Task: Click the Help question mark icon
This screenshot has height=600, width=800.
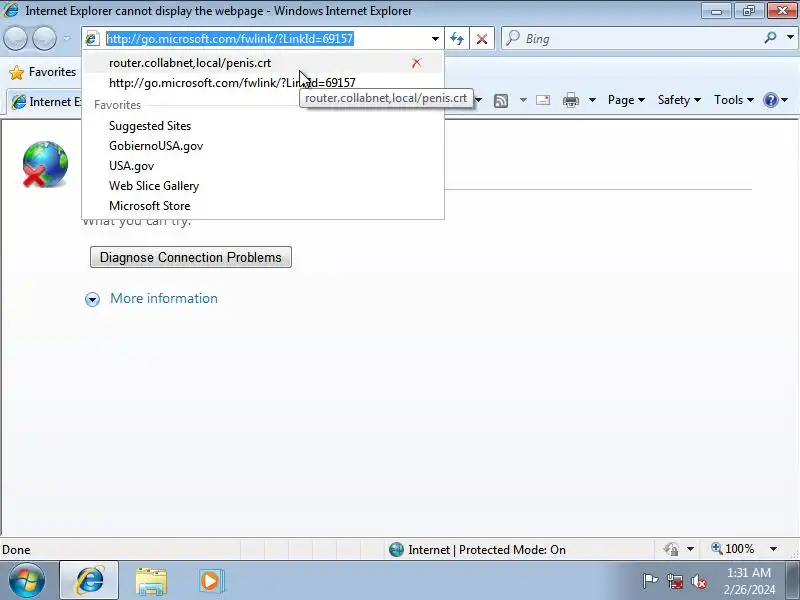Action: [x=770, y=100]
